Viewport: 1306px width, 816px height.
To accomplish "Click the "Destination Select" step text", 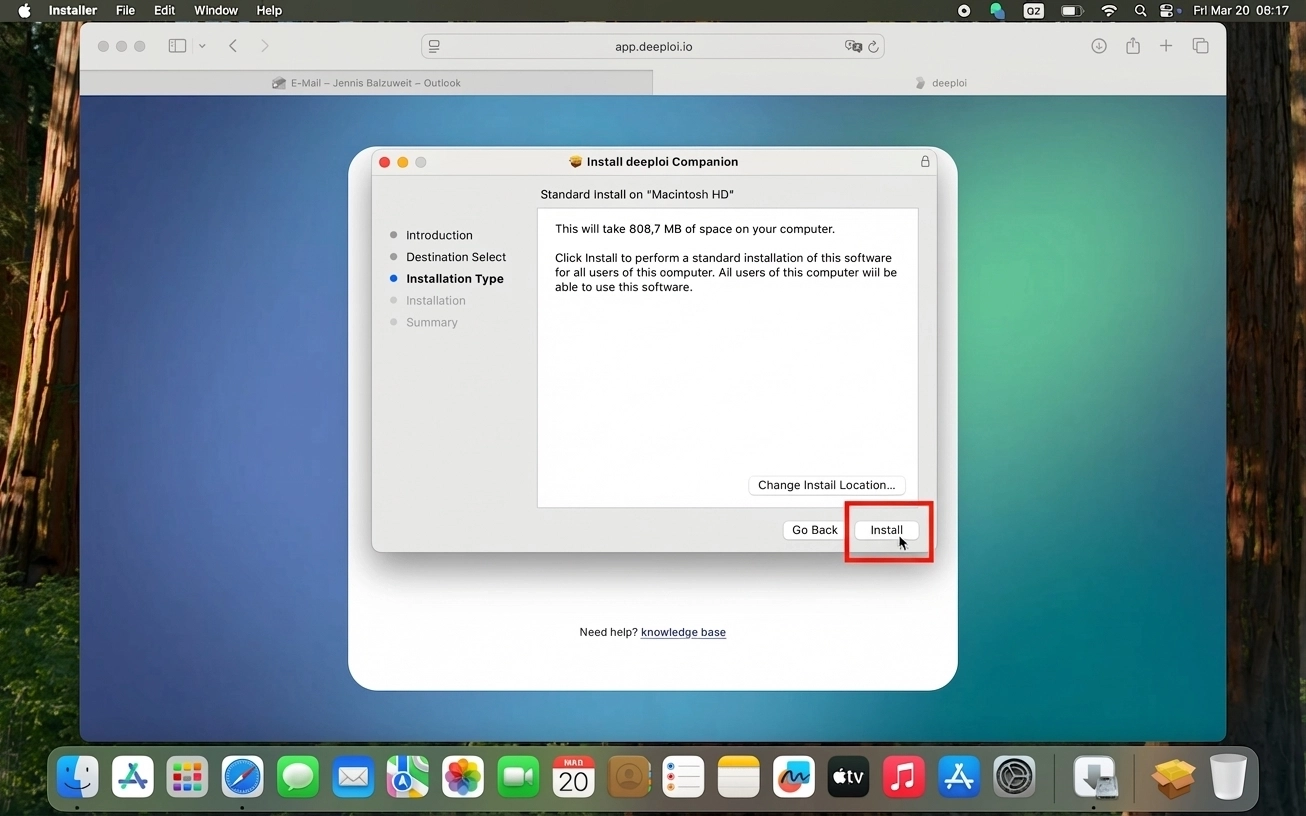I will coord(456,257).
